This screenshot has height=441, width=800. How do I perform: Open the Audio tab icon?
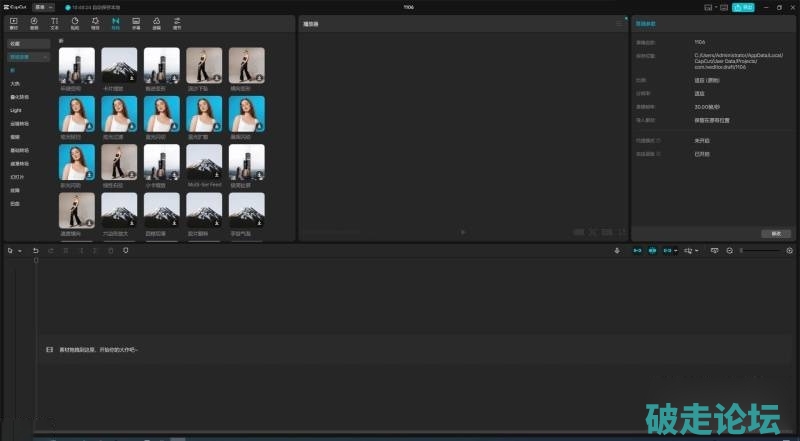coord(34,22)
